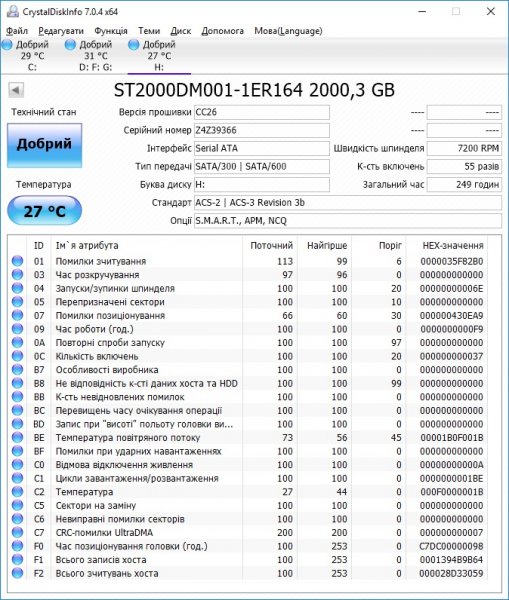Click the HEX-значення column header
The image size is (509, 600).
coord(448,246)
